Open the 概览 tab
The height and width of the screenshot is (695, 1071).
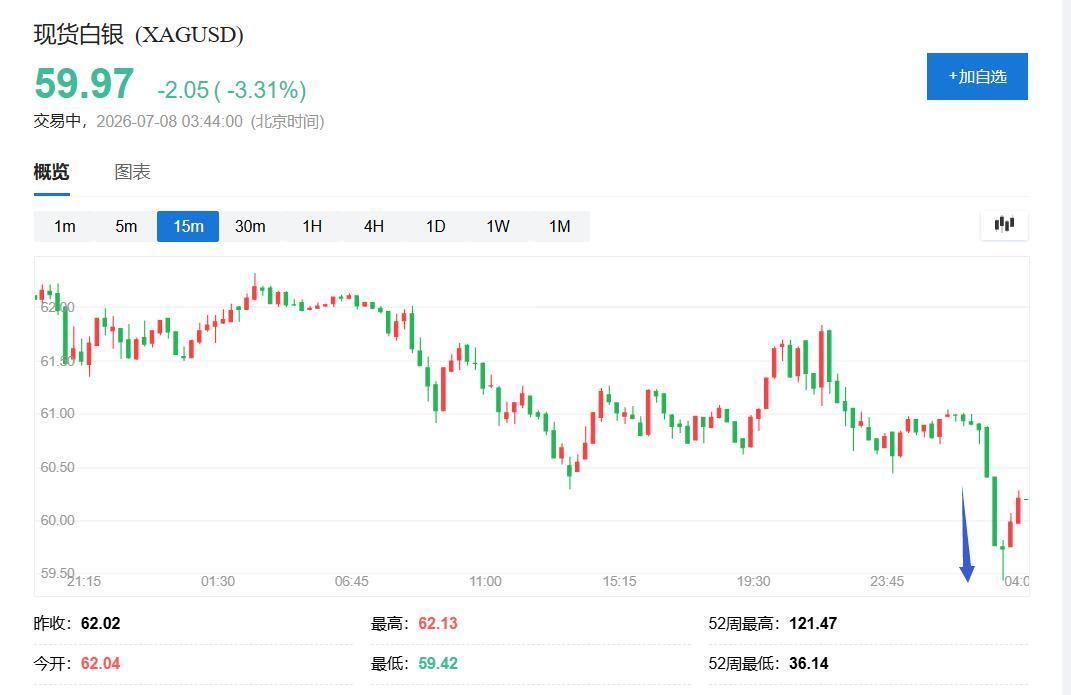click(52, 172)
